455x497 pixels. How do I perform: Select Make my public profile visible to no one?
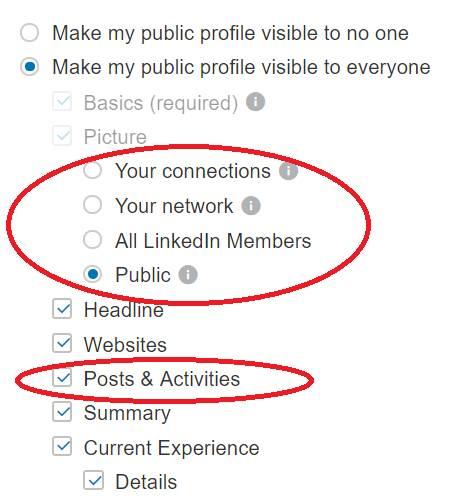(29, 33)
